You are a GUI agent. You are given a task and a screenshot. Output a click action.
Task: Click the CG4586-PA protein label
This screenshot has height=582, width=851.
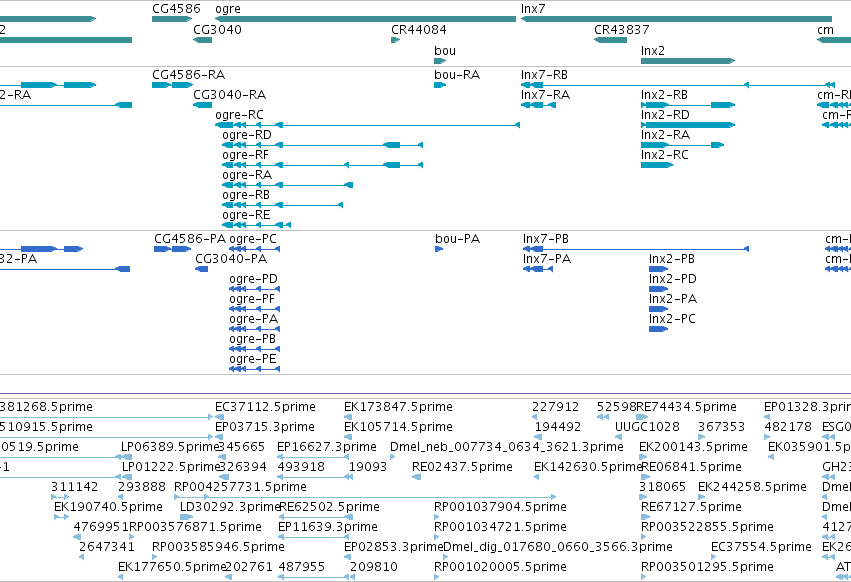[190, 238]
